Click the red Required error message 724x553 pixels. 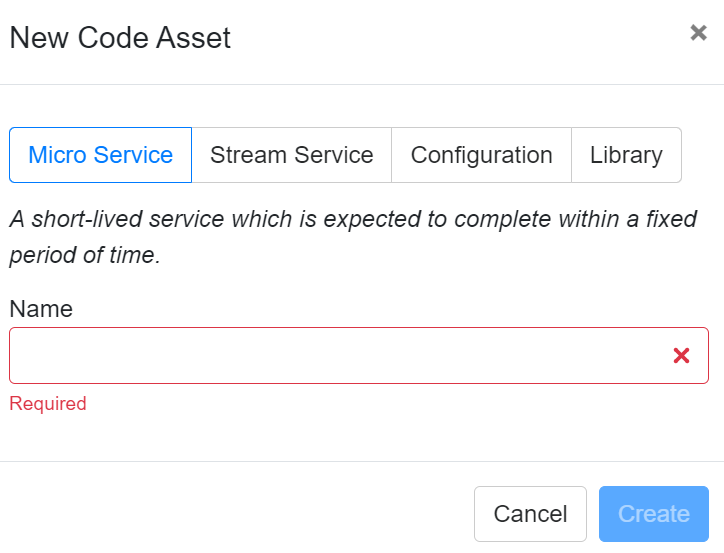[x=48, y=404]
